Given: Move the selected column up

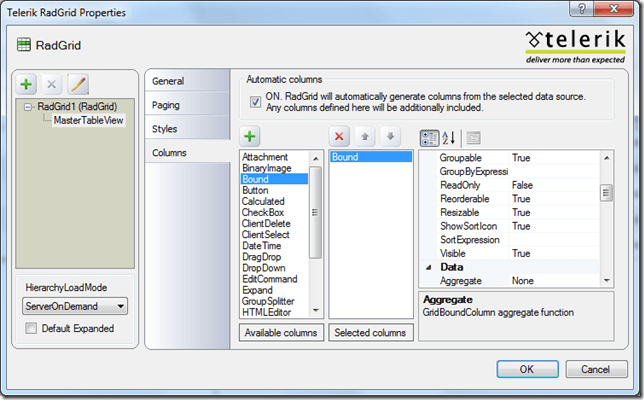Looking at the screenshot, I should click(365, 136).
